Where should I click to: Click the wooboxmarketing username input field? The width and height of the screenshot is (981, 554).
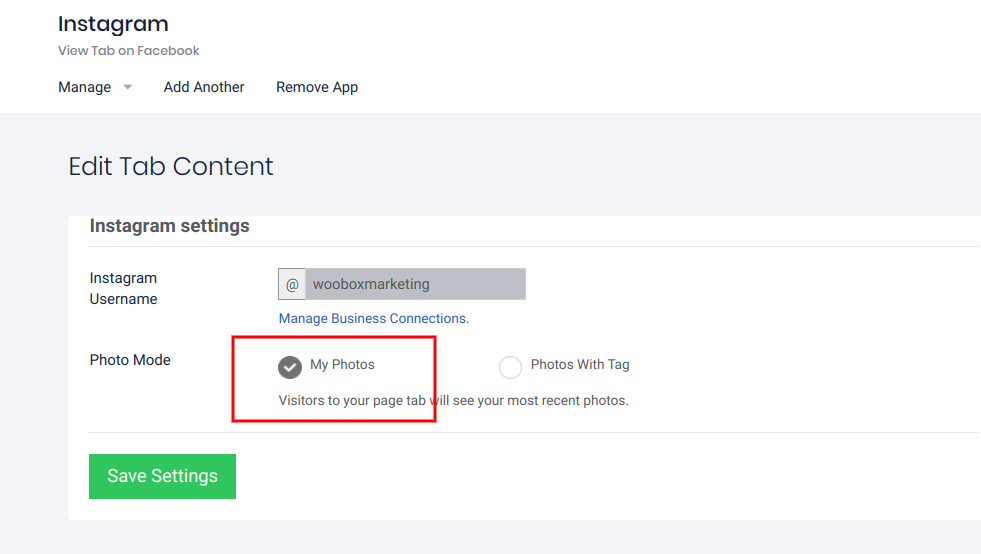click(x=415, y=284)
